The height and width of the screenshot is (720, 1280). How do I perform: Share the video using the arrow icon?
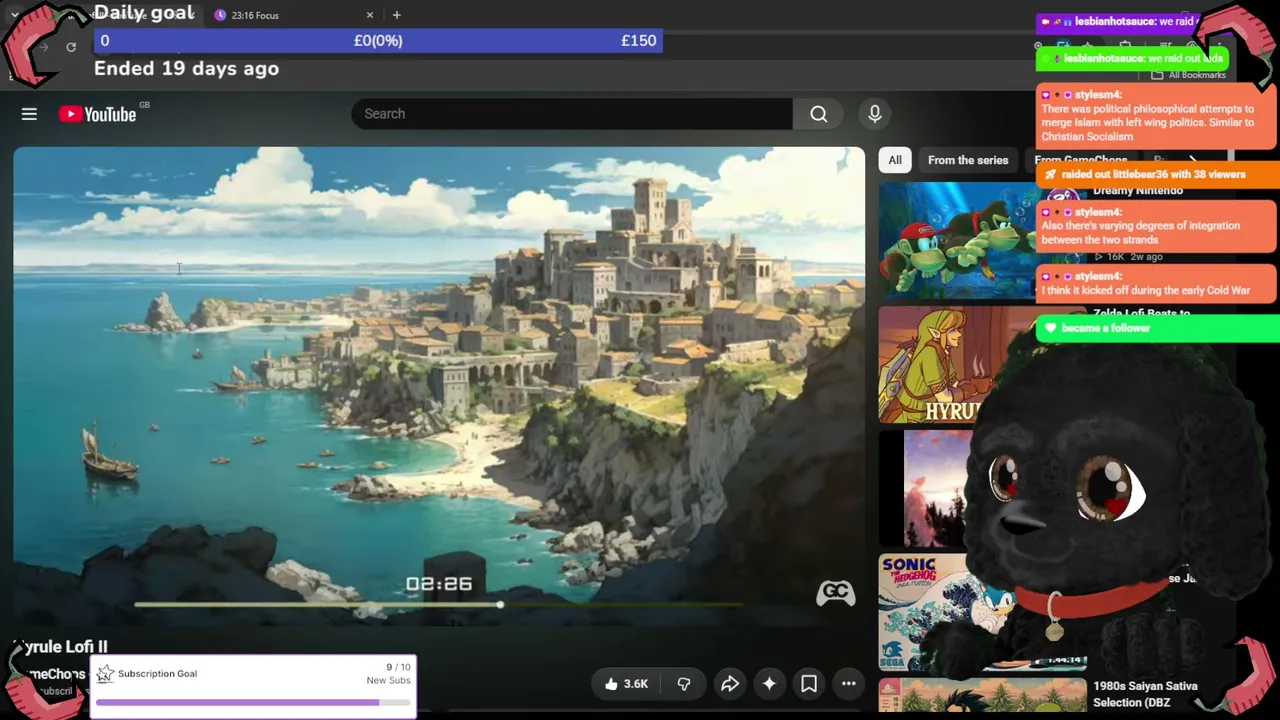730,684
